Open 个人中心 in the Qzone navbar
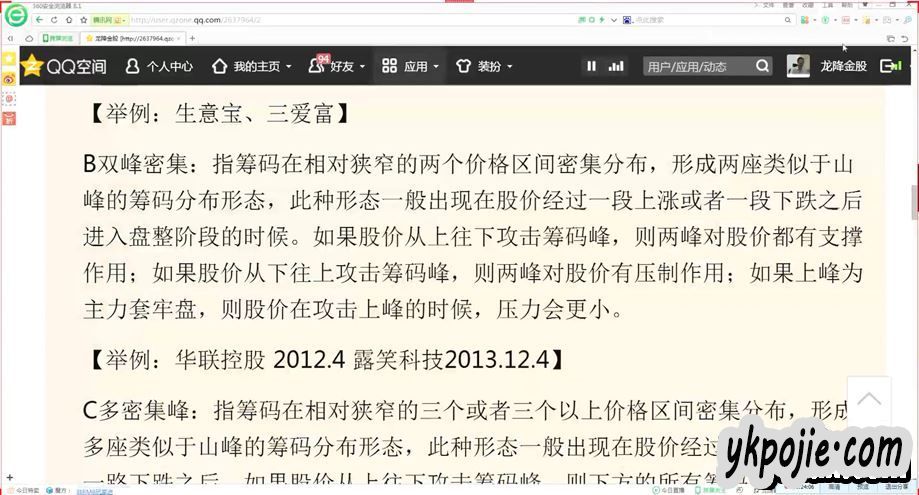 [159, 67]
